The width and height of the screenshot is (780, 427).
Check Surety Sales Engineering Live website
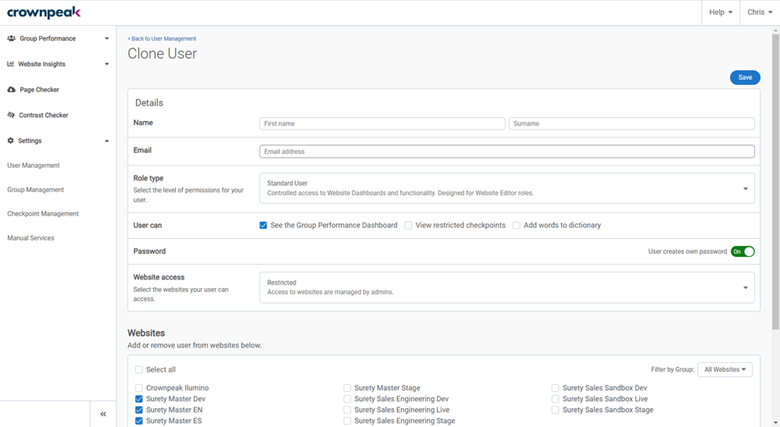pos(347,410)
